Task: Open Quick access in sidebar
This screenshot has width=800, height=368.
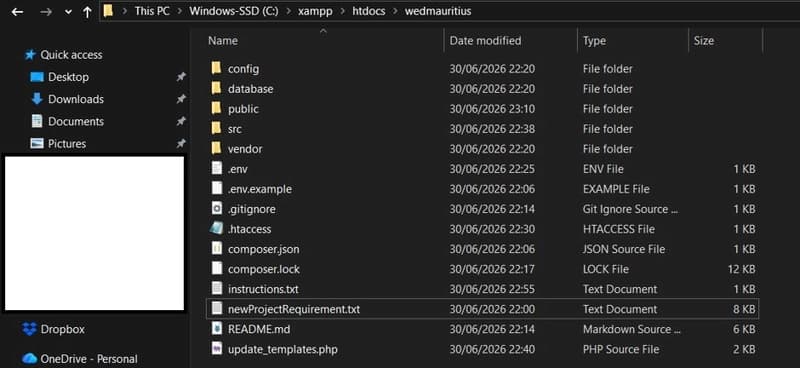Action: (71, 55)
